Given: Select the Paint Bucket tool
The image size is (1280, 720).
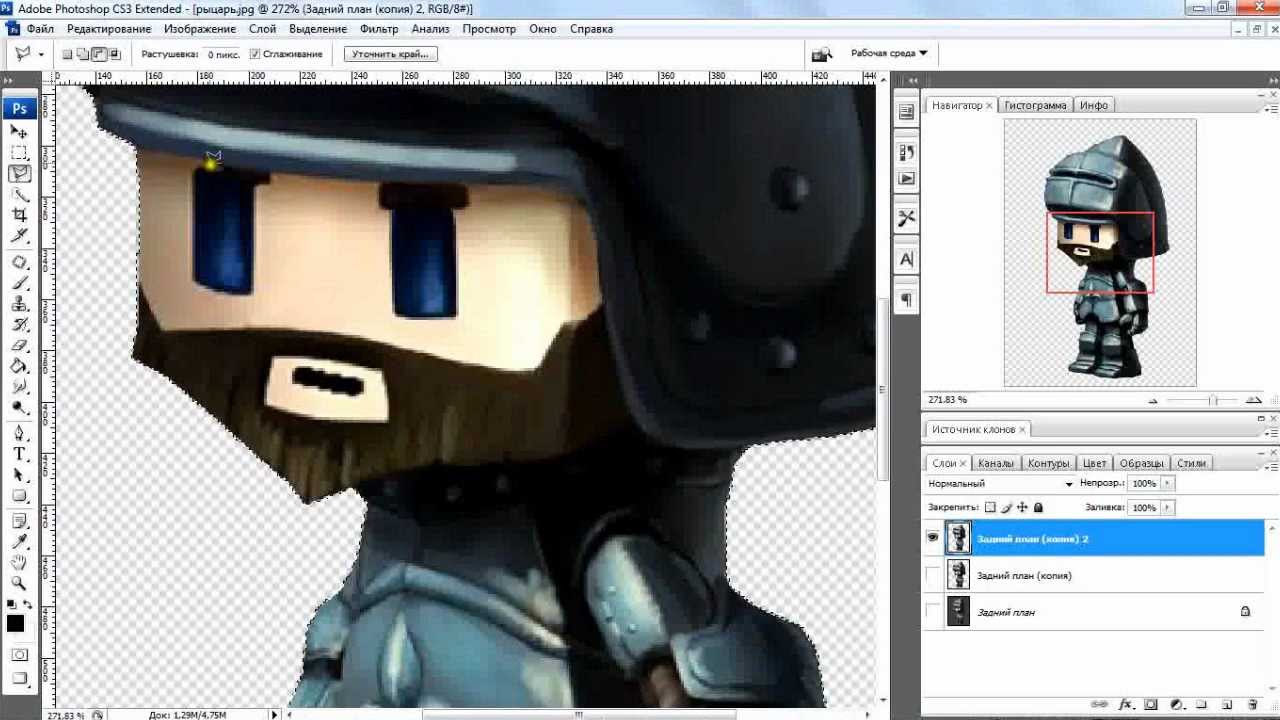Looking at the screenshot, I should [19, 367].
